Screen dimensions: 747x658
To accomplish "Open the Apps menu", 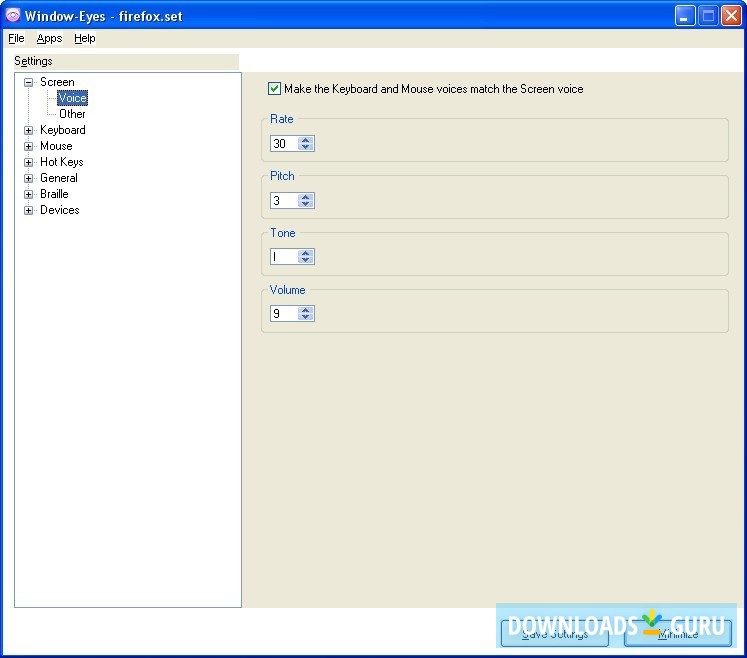I will click(x=50, y=38).
